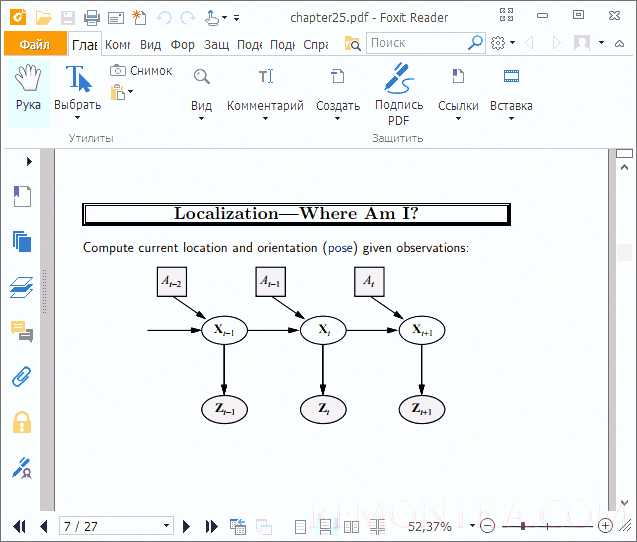Print the document with printer icon

(92, 18)
